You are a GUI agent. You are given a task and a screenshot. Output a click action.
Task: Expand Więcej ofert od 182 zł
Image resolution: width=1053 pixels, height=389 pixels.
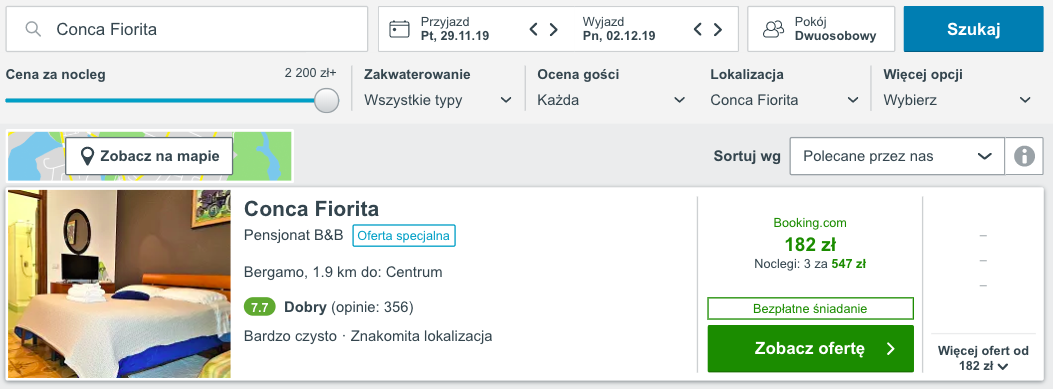(983, 358)
